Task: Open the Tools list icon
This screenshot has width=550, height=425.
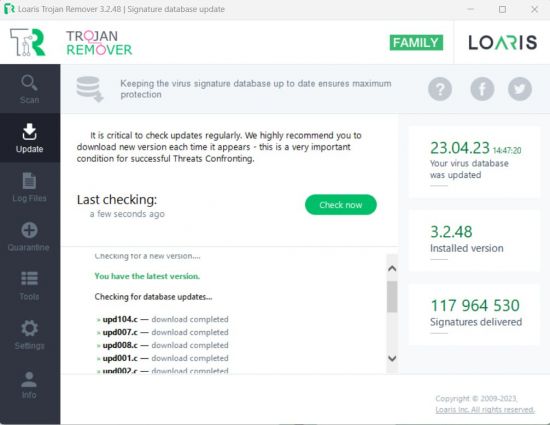Action: coord(29,278)
